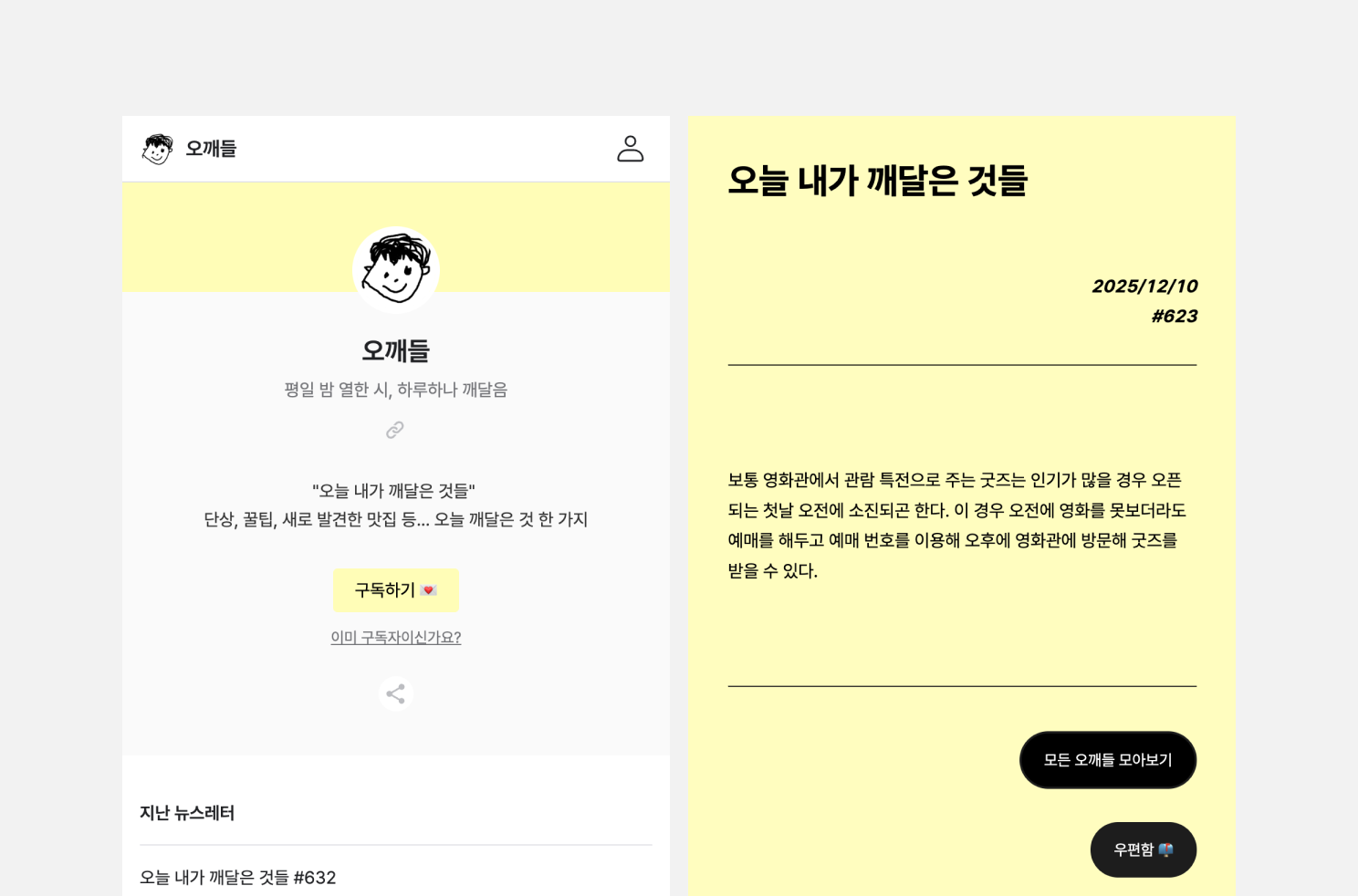1358x896 pixels.
Task: Open past issue 오늘 내가 깨달은 것들 #632
Action: coord(237,877)
